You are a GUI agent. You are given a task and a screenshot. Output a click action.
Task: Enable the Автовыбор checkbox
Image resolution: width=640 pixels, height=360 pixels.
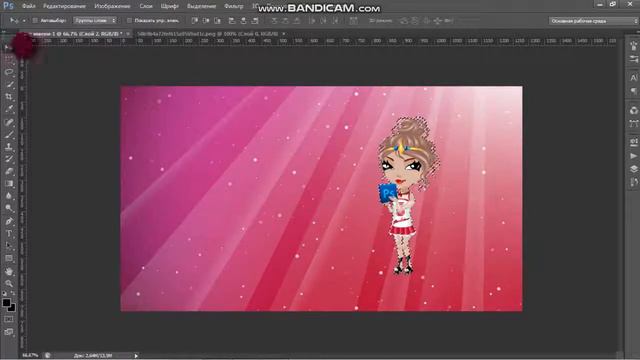[35, 20]
